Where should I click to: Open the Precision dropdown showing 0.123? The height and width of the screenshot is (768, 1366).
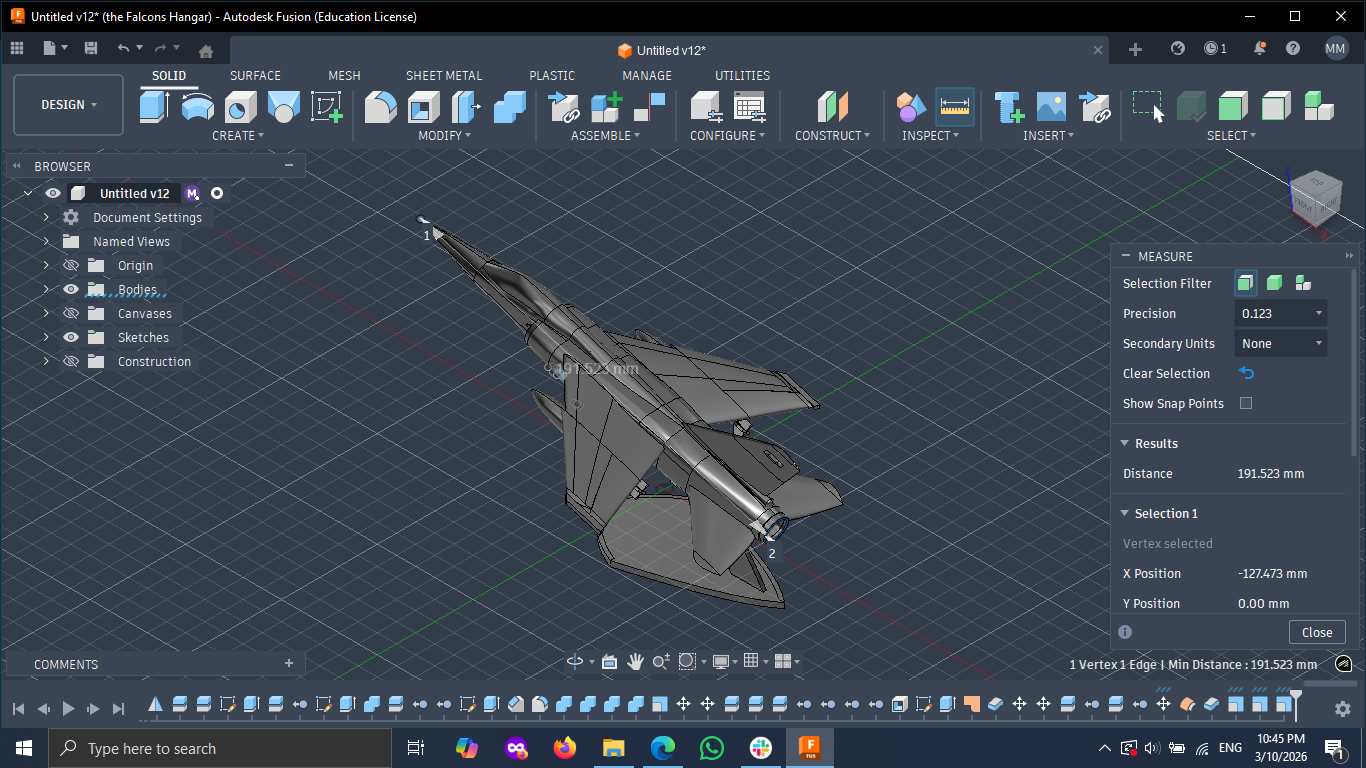coord(1281,313)
